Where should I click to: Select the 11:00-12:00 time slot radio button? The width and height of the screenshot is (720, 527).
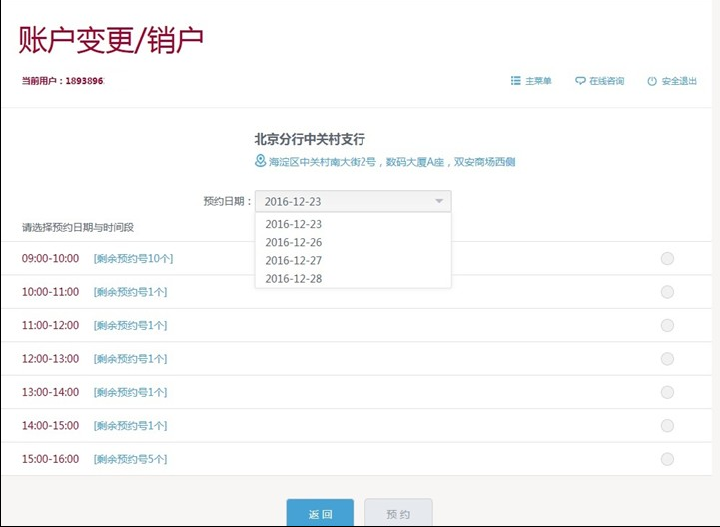pyautogui.click(x=667, y=325)
